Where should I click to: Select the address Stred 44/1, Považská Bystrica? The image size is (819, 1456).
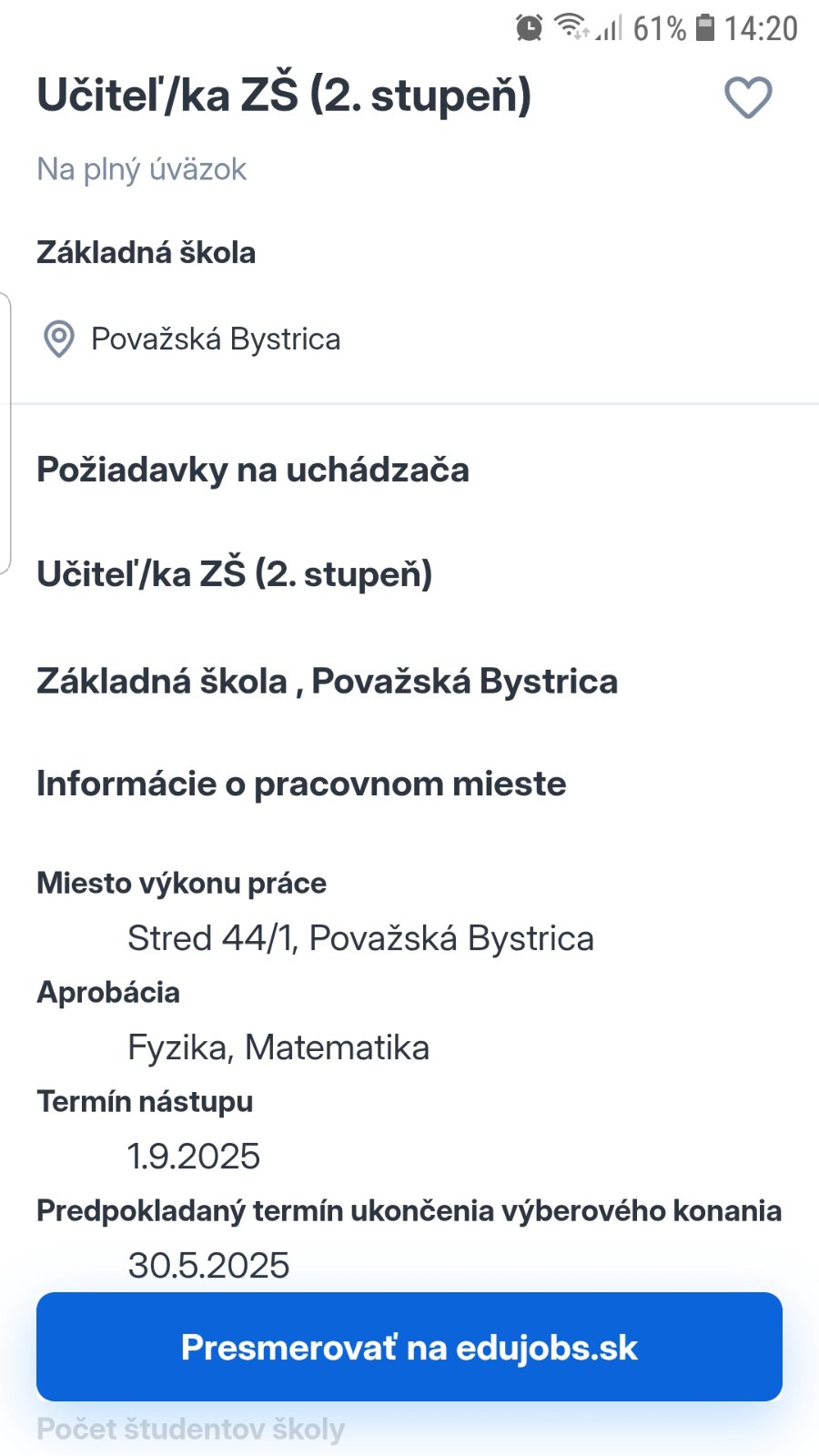pos(360,938)
